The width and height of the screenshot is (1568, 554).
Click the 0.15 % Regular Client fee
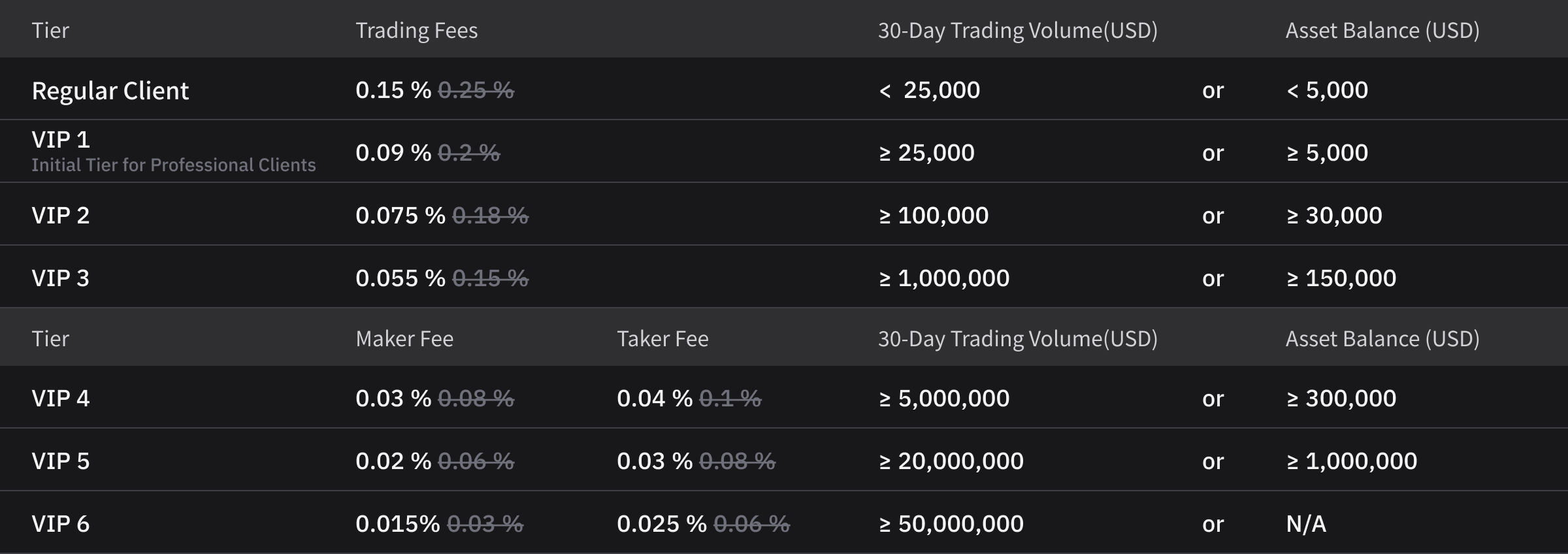point(393,90)
